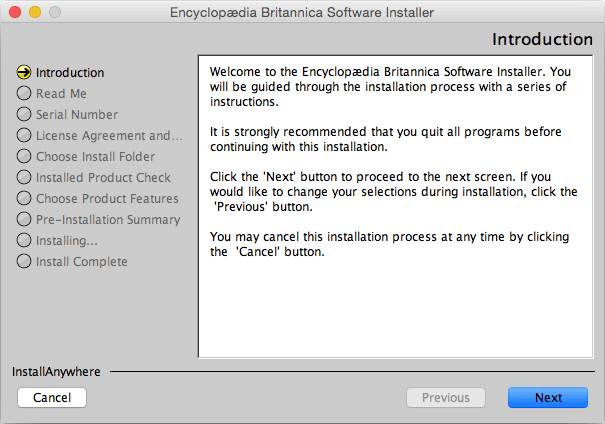Click the Install Complete step label
Image resolution: width=605 pixels, height=424 pixels.
pos(81,262)
